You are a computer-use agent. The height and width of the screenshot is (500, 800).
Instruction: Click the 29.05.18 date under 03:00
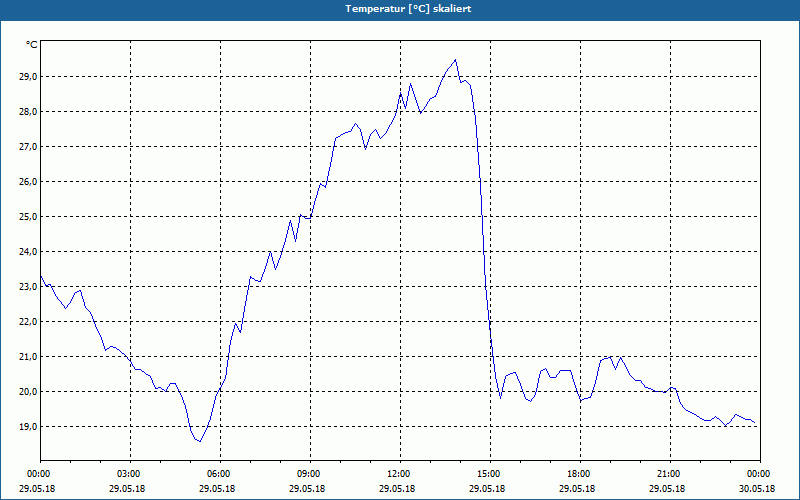point(128,489)
